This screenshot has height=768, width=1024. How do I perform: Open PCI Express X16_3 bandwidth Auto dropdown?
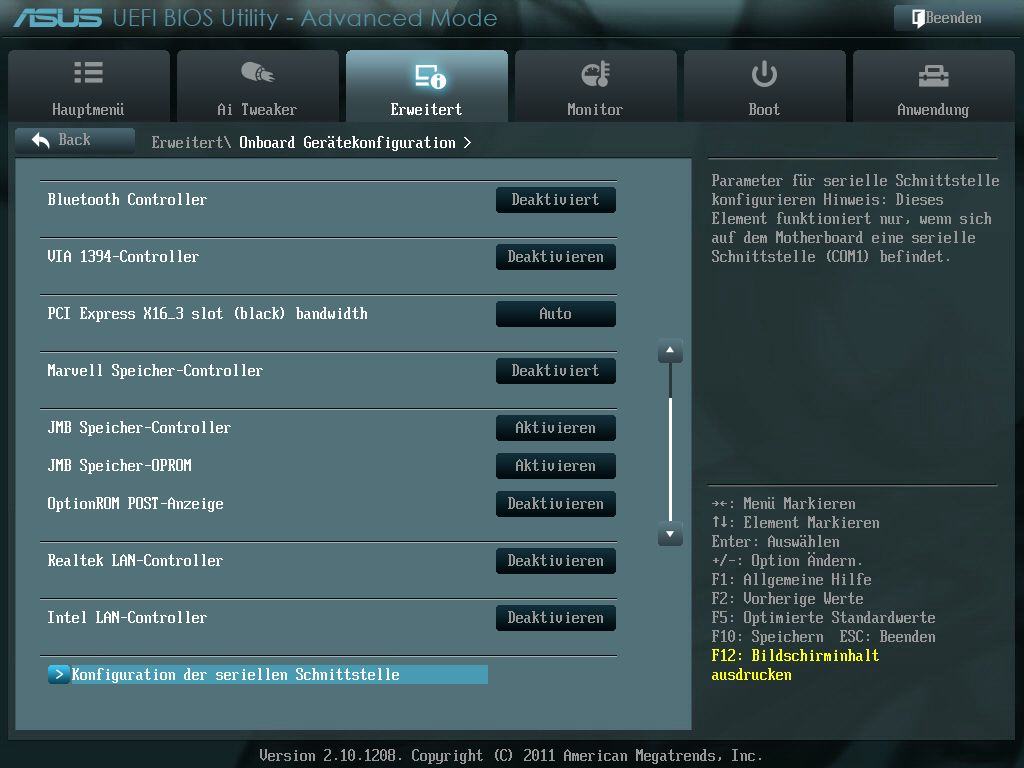pyautogui.click(x=555, y=313)
